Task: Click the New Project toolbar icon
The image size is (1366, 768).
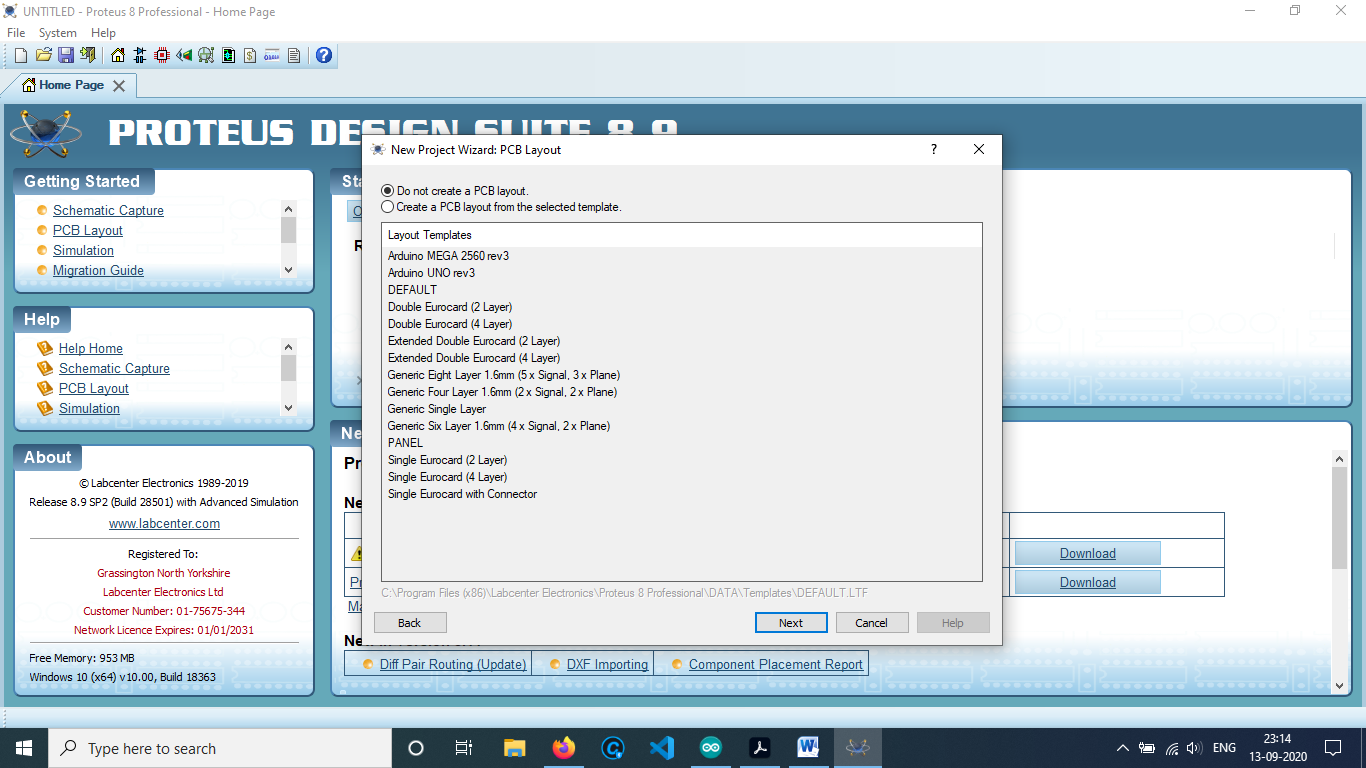Action: click(21, 55)
